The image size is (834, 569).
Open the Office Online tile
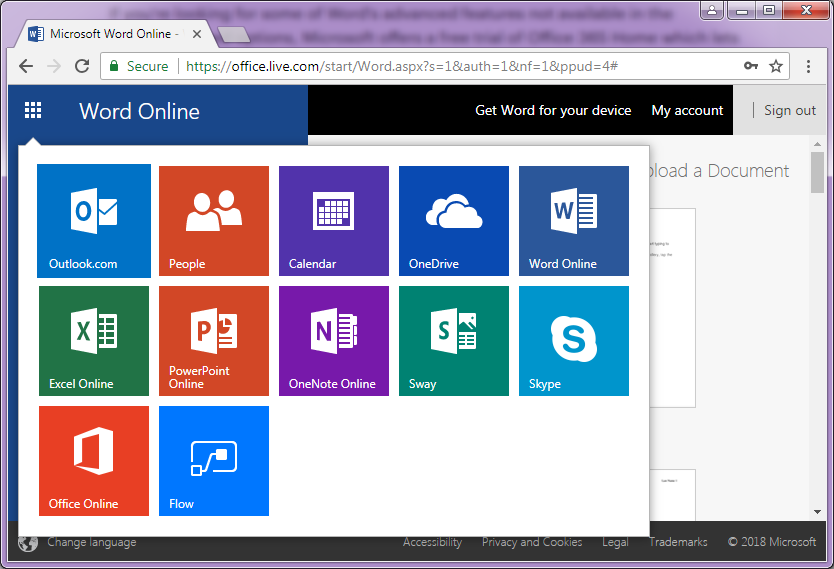94,461
